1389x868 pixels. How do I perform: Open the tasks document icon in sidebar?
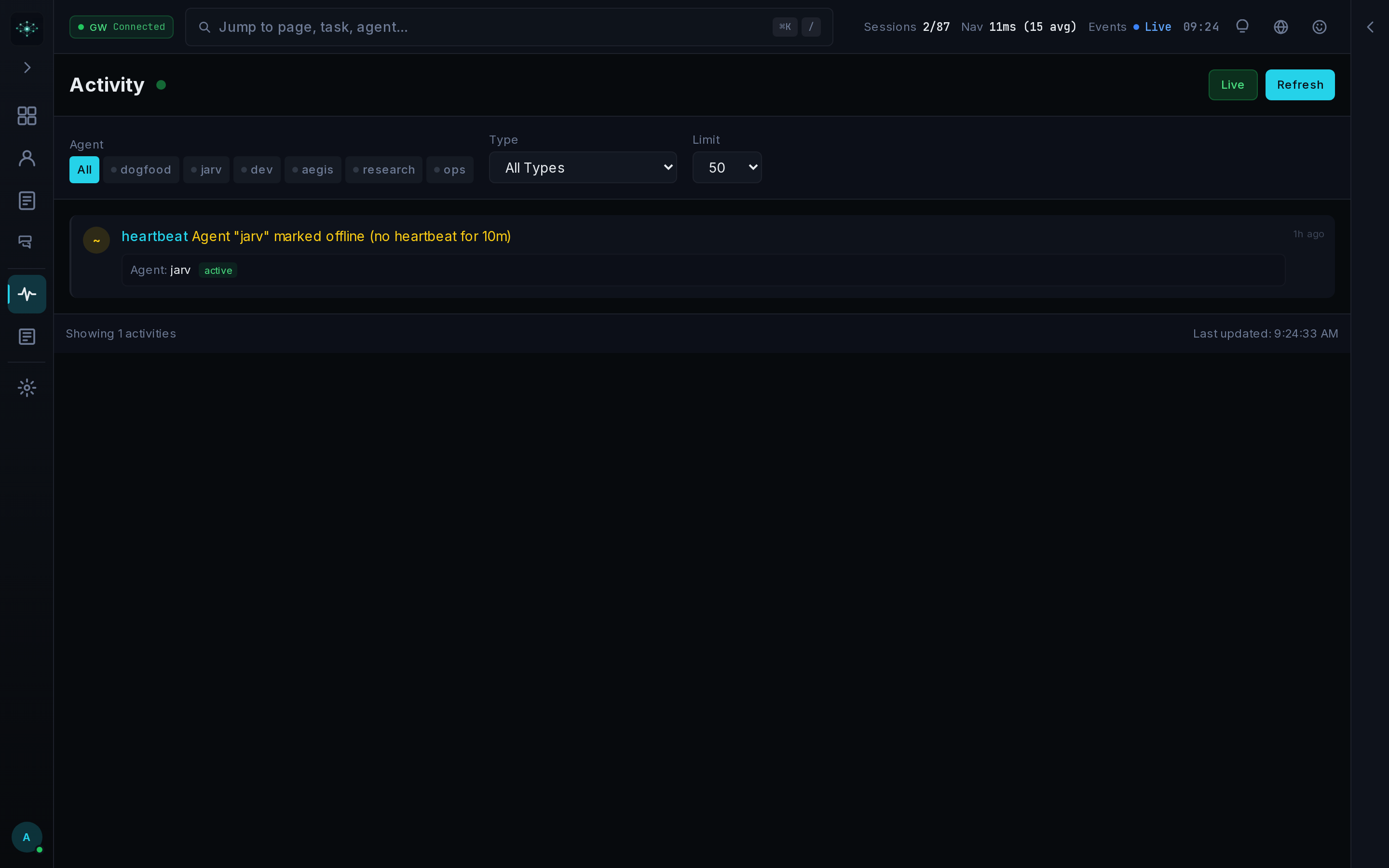[x=27, y=200]
